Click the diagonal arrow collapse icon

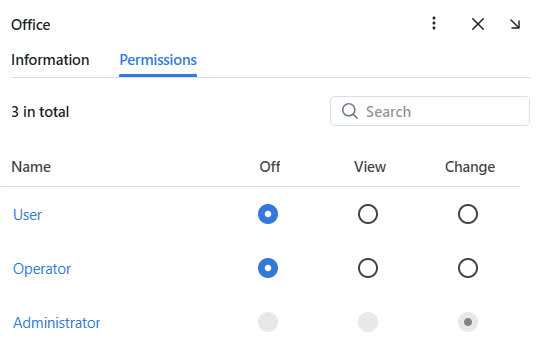coord(515,24)
